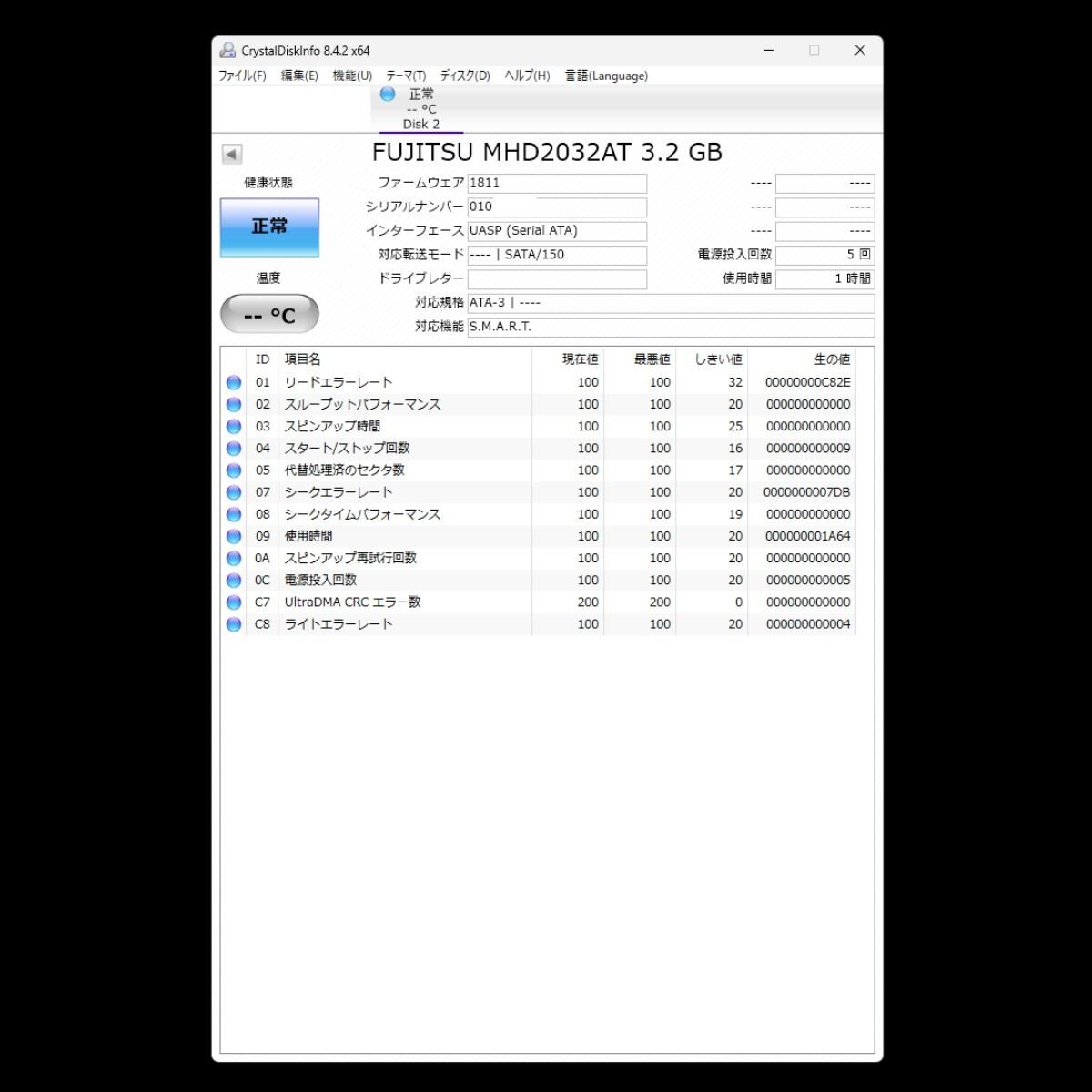The height and width of the screenshot is (1092, 1092).
Task: Close the CrystalDiskInfo window
Action: click(x=860, y=50)
